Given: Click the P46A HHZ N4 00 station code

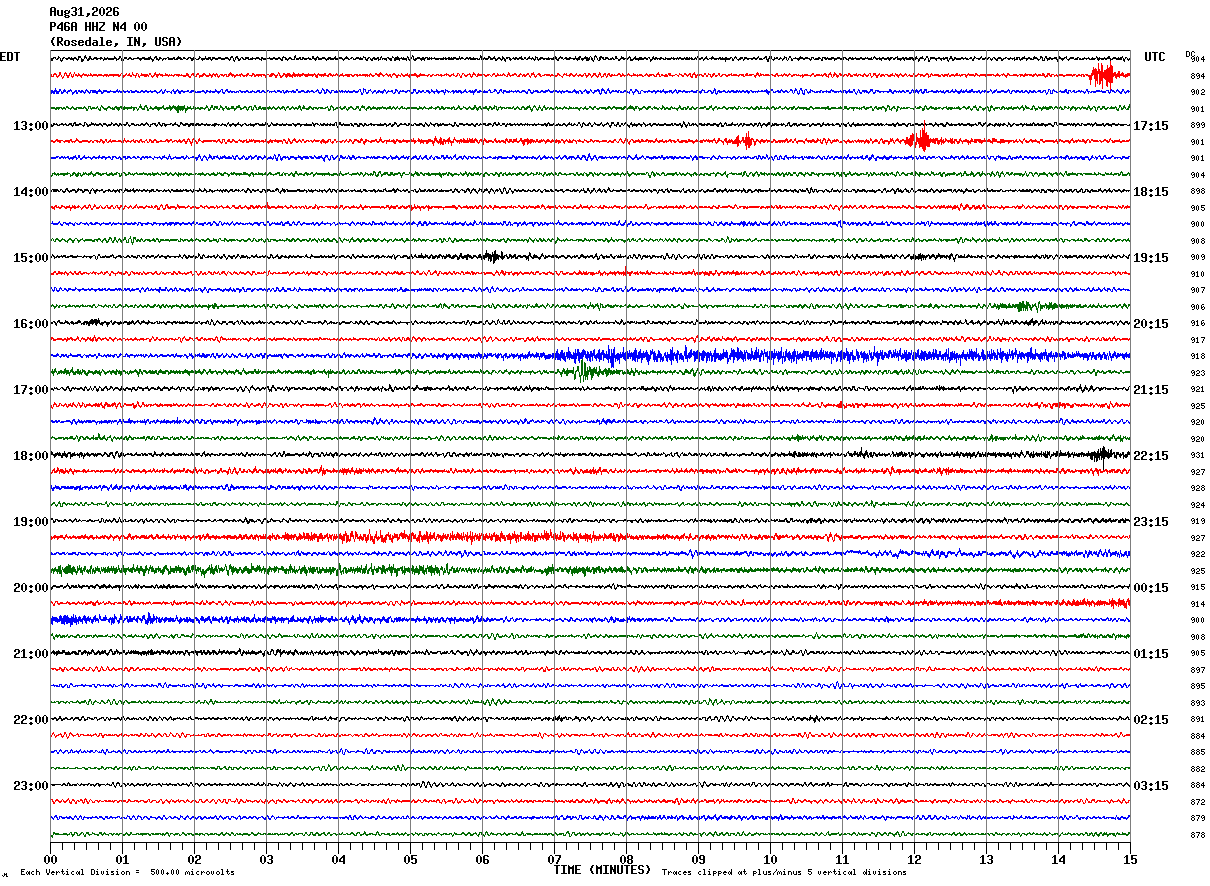Looking at the screenshot, I should [x=98, y=27].
